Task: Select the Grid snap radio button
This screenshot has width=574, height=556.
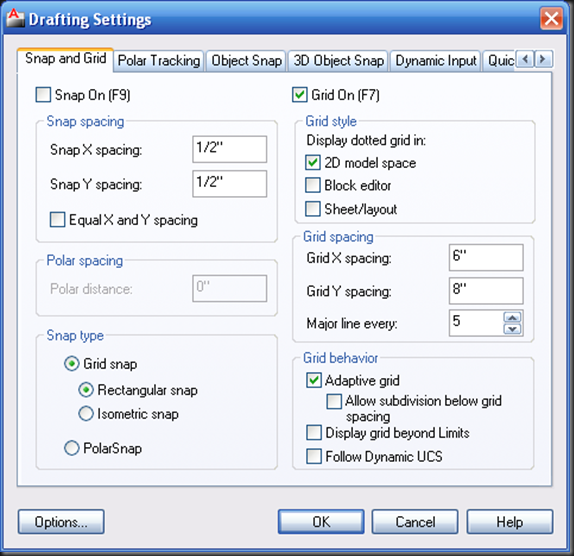Action: 72,364
